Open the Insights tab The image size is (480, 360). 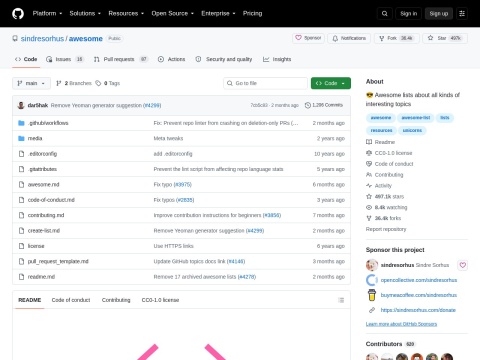pyautogui.click(x=277, y=59)
